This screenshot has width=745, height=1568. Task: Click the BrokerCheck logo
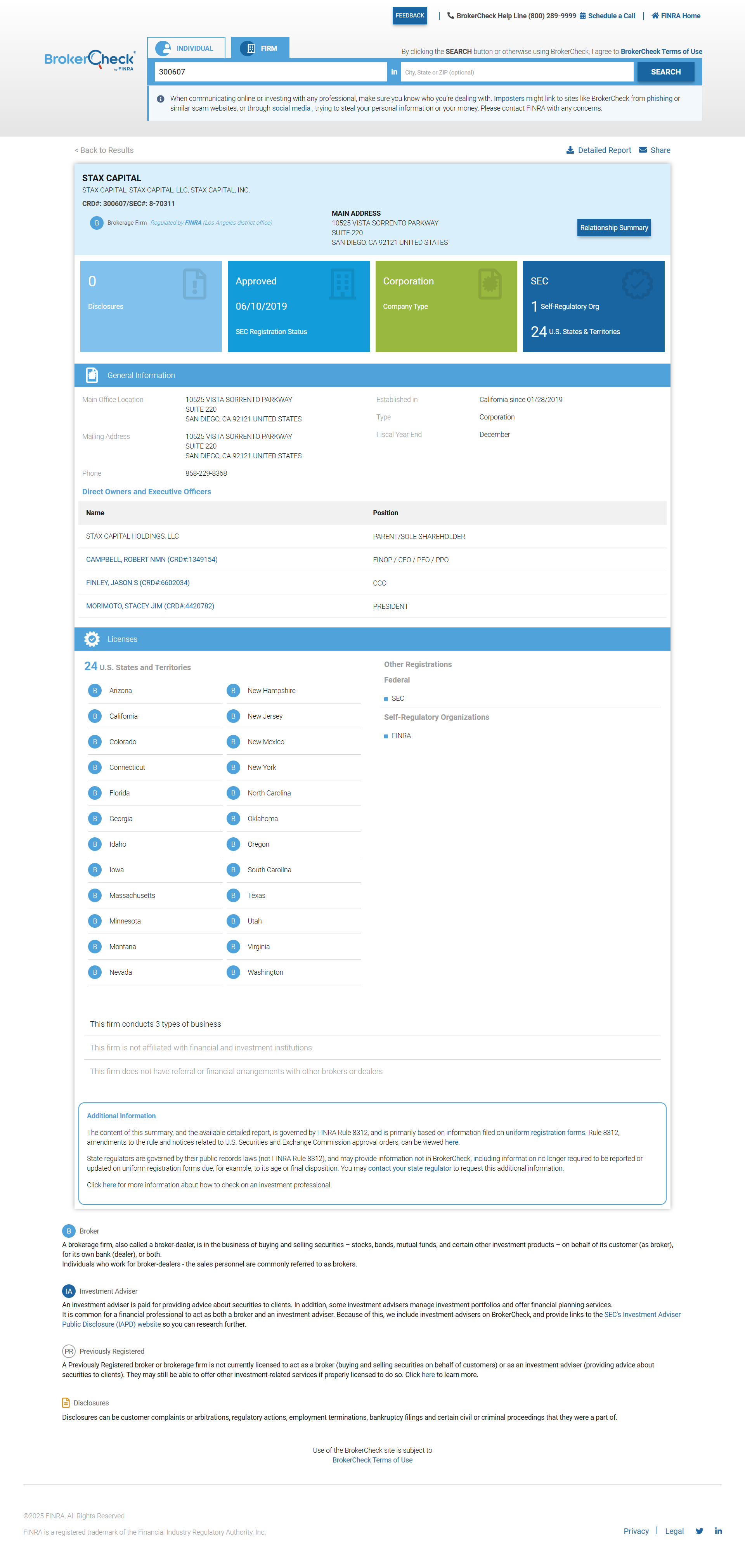tap(90, 60)
